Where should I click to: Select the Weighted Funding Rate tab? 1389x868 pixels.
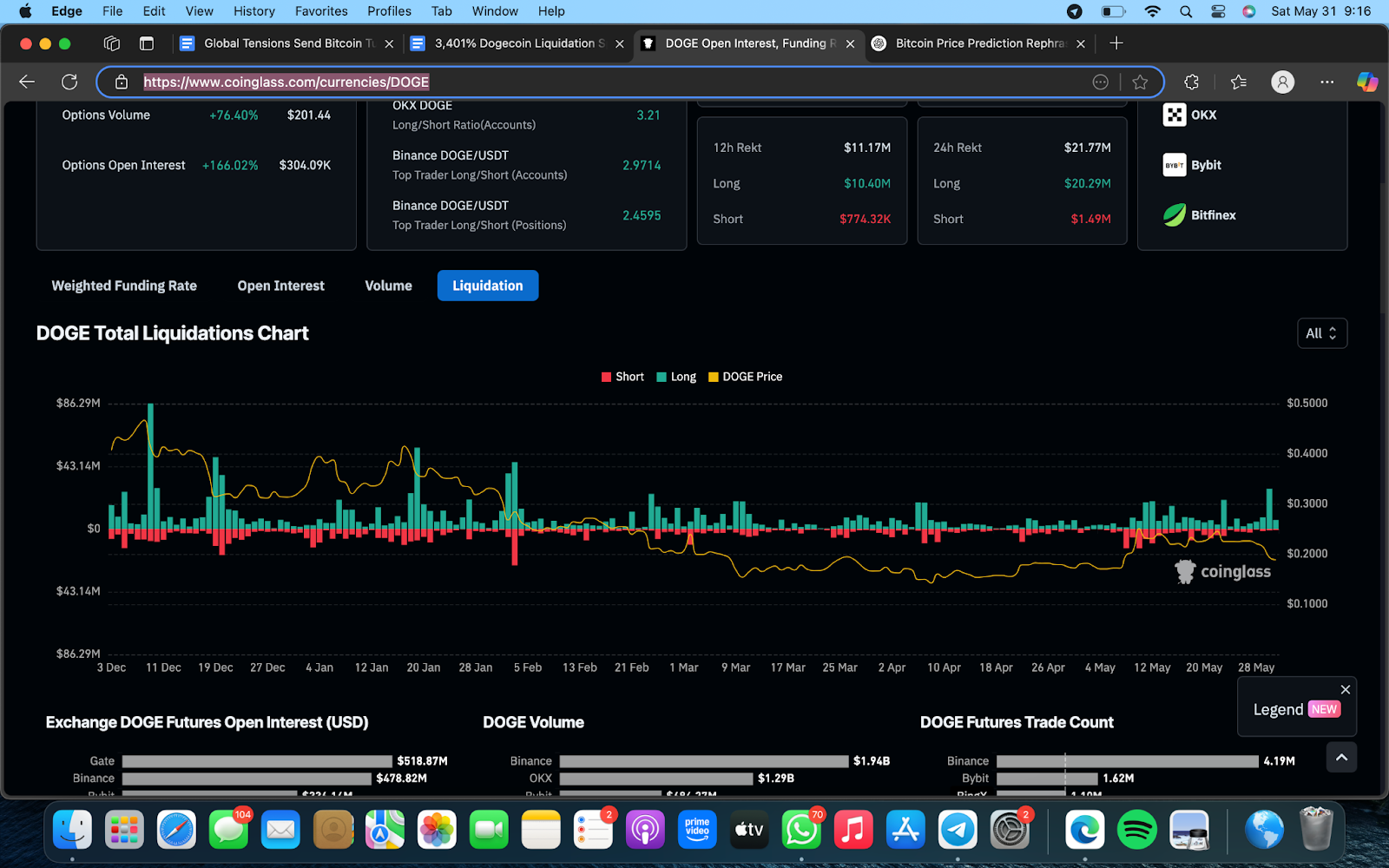(124, 286)
